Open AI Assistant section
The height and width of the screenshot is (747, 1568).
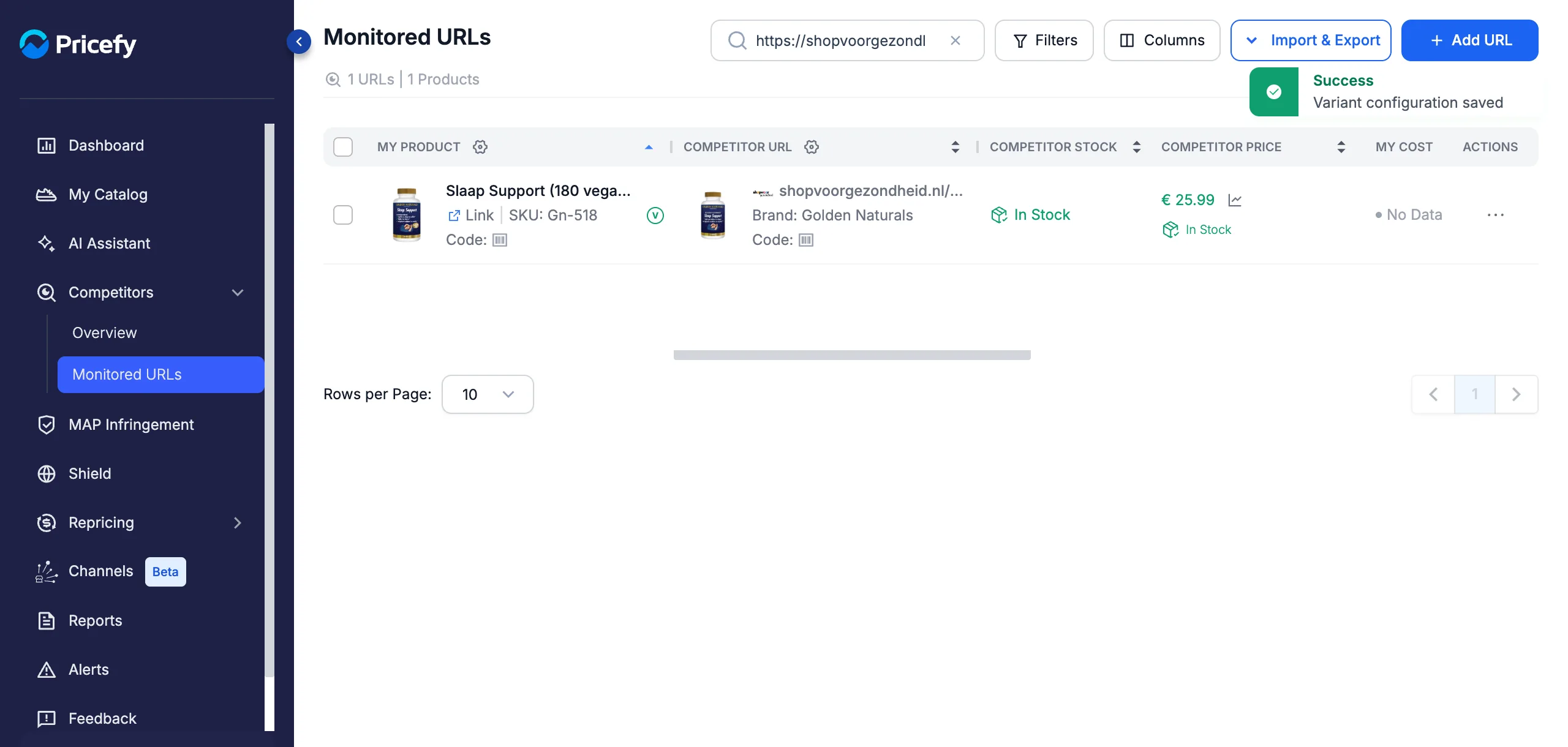point(109,244)
